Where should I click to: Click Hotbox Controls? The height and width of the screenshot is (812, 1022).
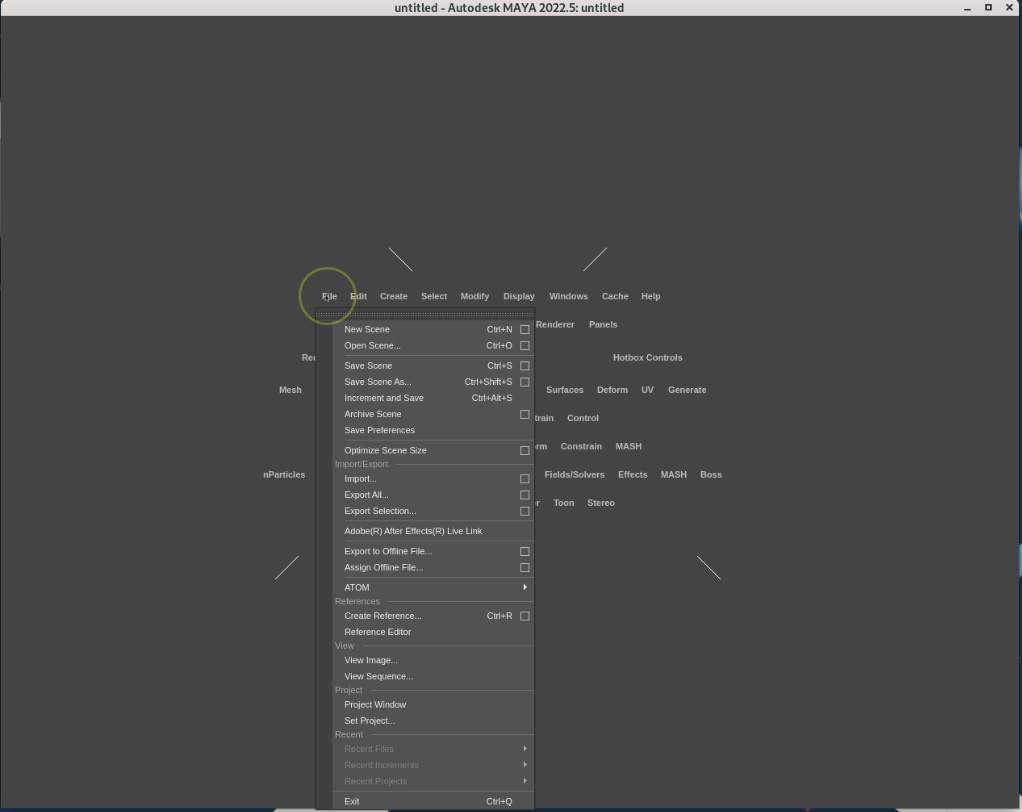647,358
